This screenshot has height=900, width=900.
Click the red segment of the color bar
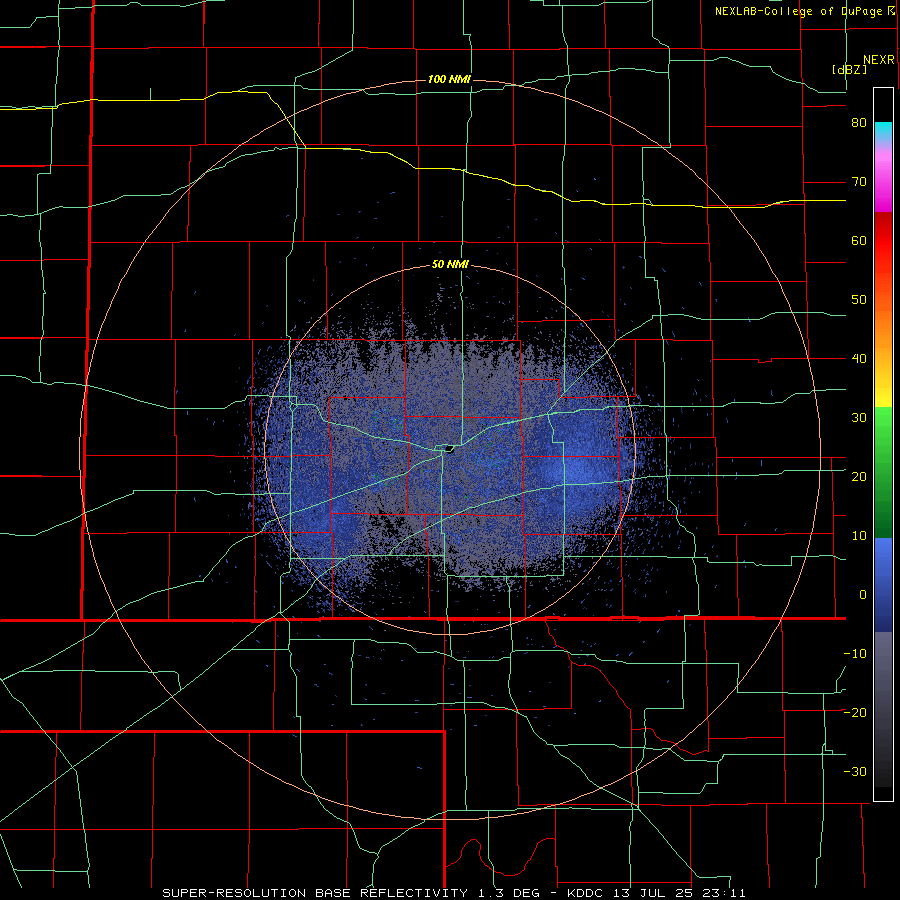883,241
